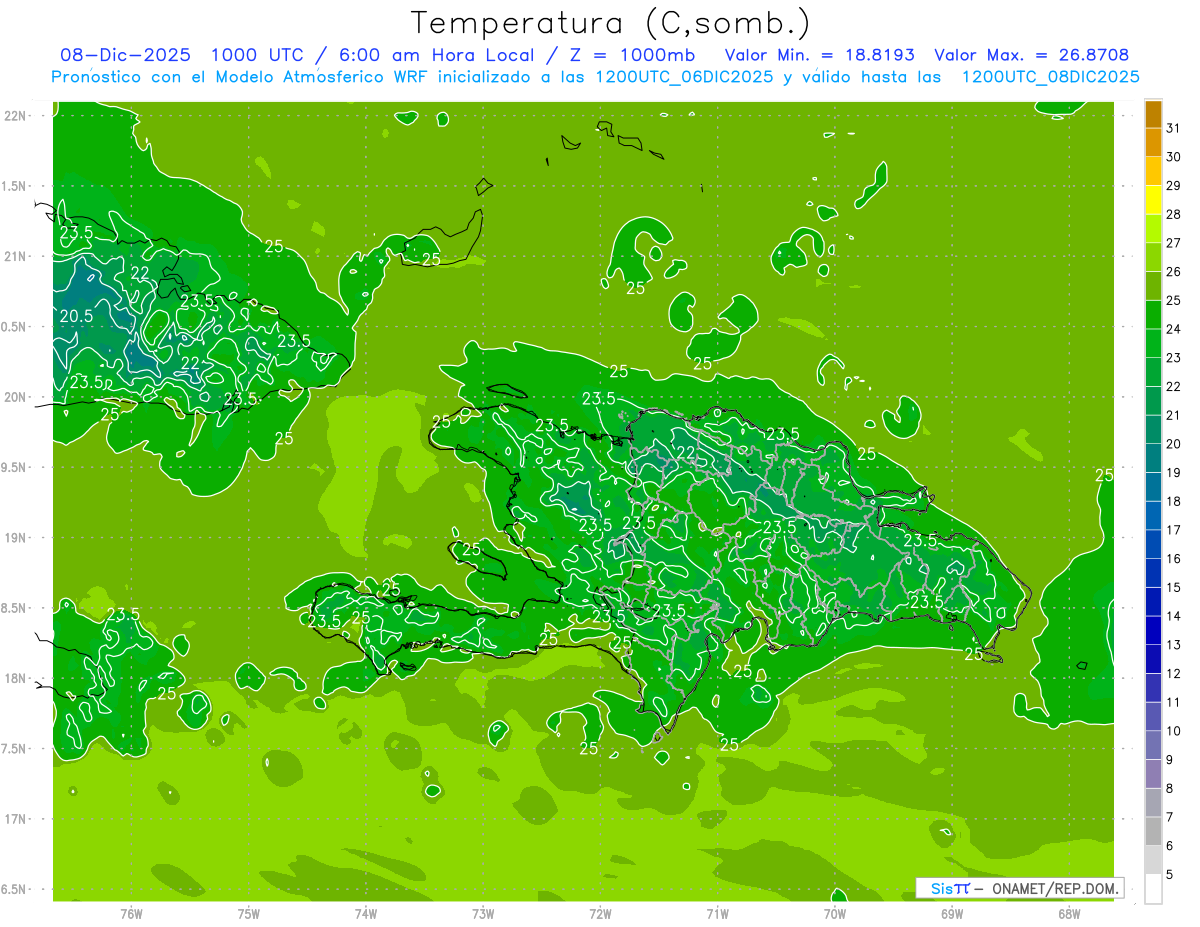1200x927 pixels.
Task: Click the "18N" latitude label
Action: 16,678
